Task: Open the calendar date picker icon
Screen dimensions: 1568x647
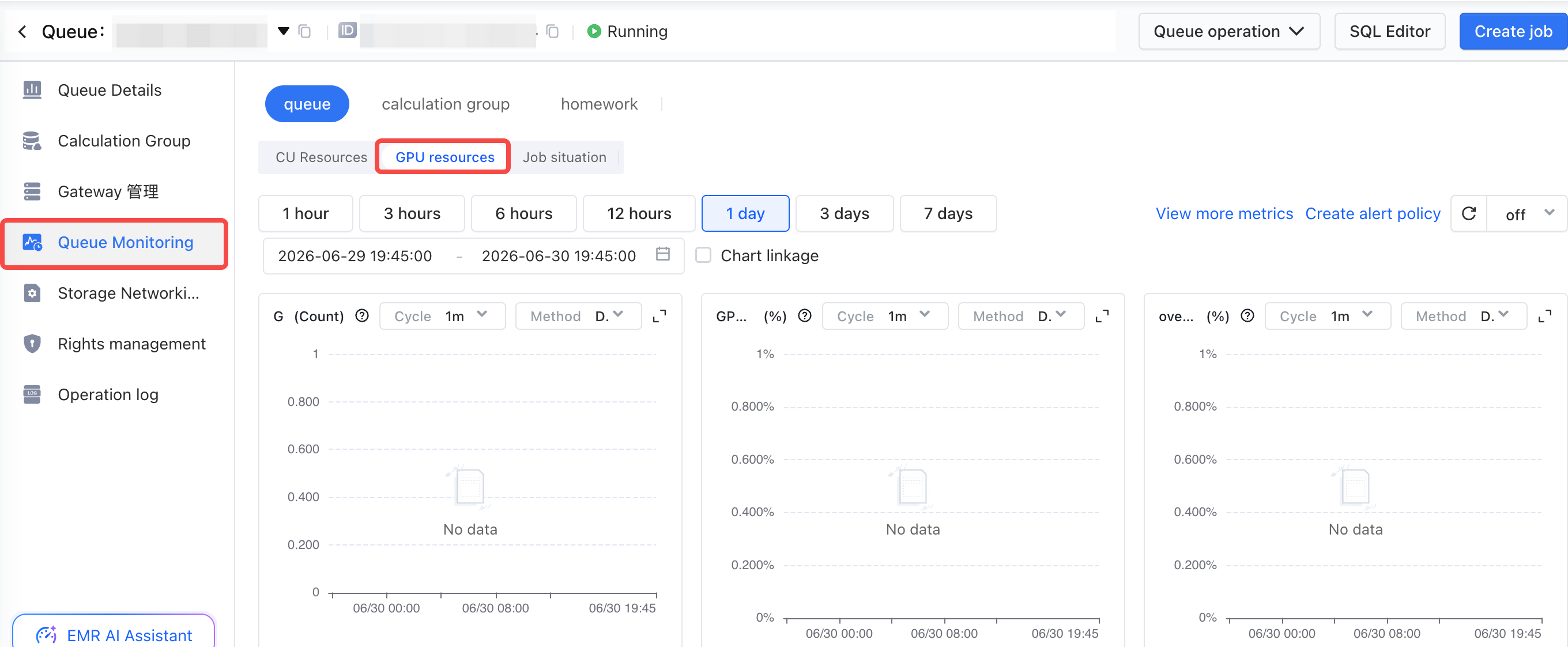Action: click(663, 254)
